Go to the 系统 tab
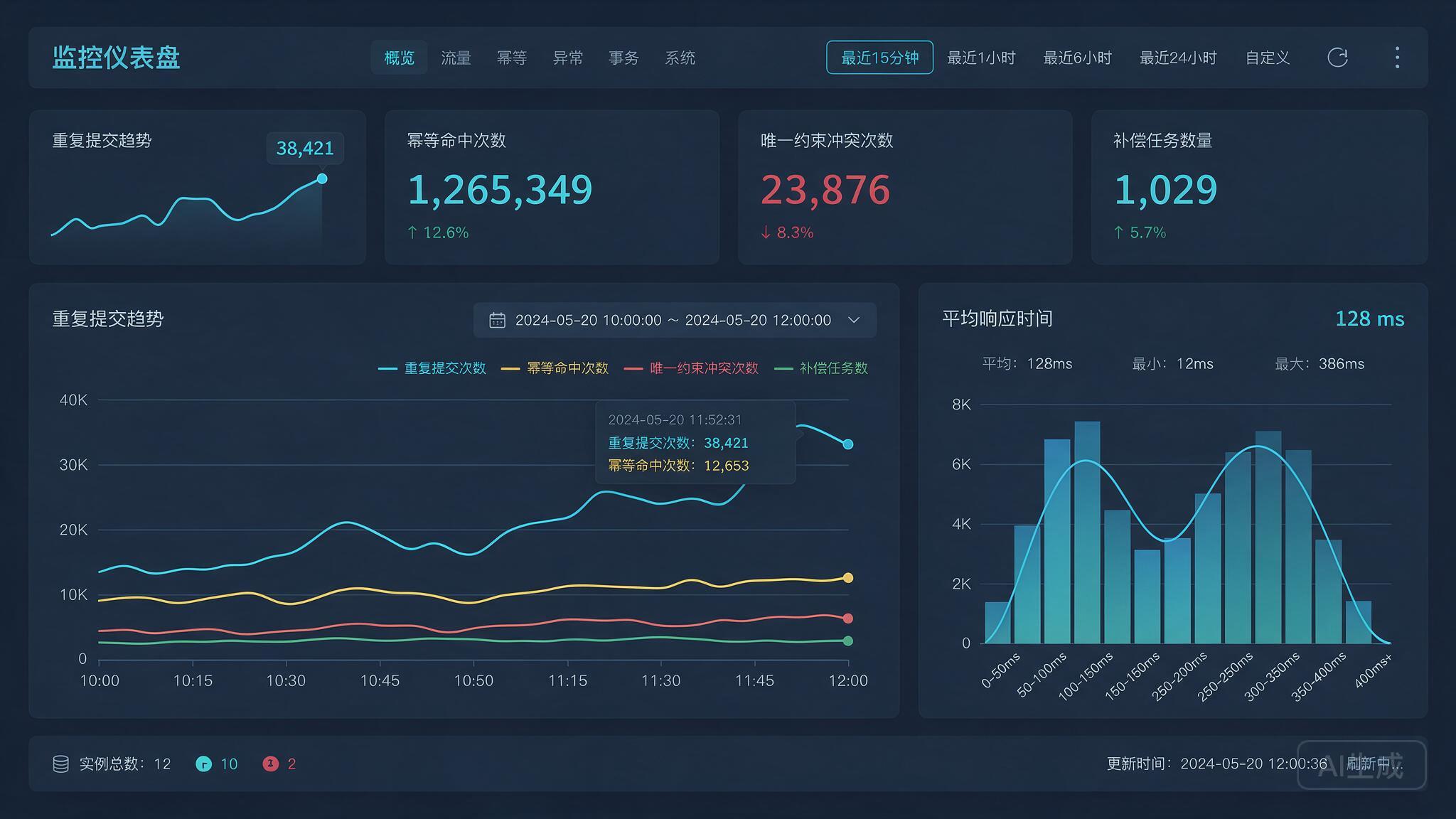The height and width of the screenshot is (819, 1456). pyautogui.click(x=680, y=58)
